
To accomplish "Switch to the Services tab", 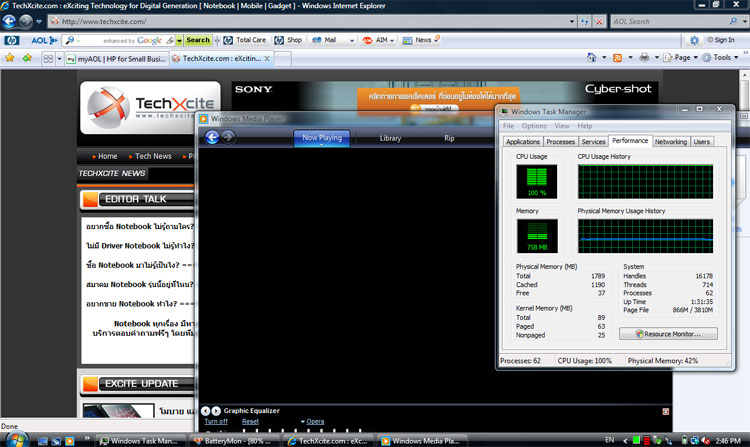I will pyautogui.click(x=594, y=142).
